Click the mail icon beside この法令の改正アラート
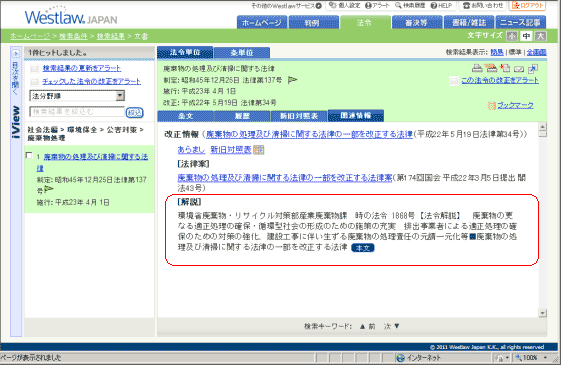Screen dimensions: 561x365 pyautogui.click(x=454, y=81)
